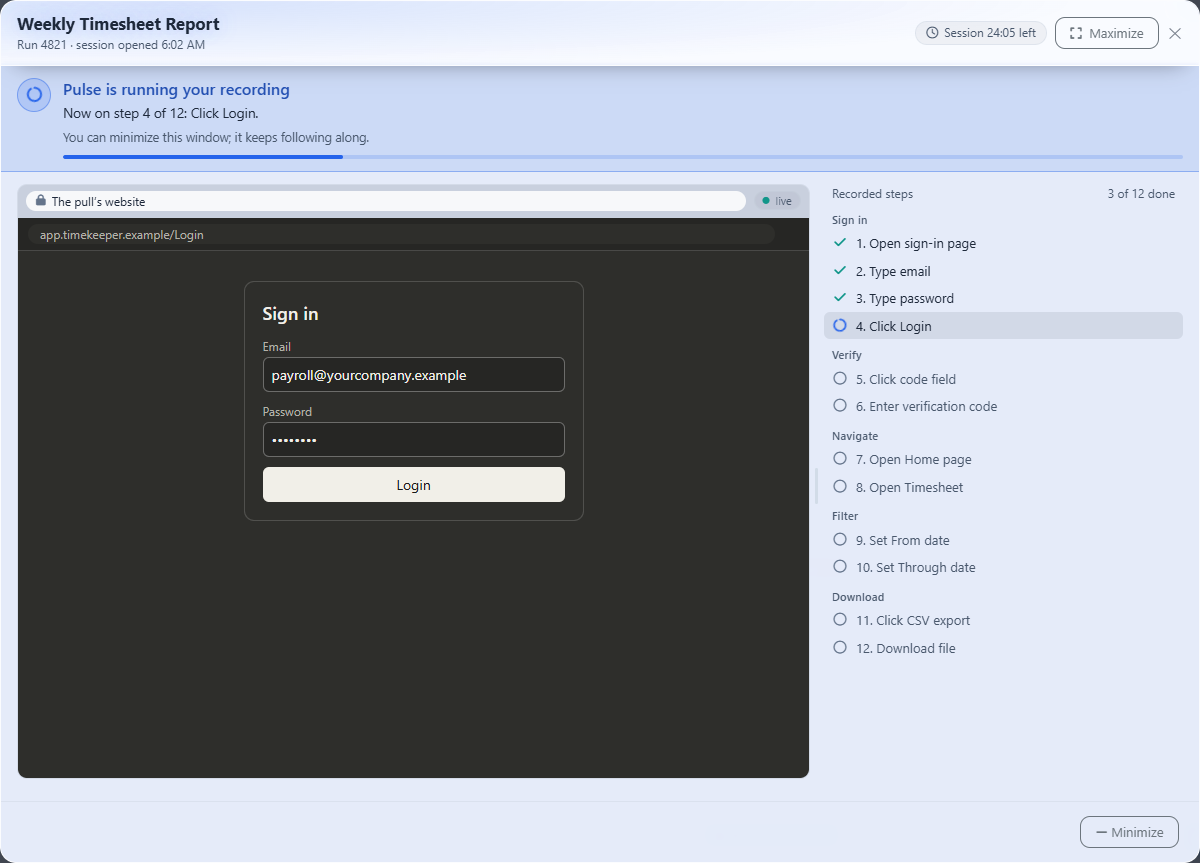
Task: Click the circle beside Click CSV export
Action: (840, 620)
